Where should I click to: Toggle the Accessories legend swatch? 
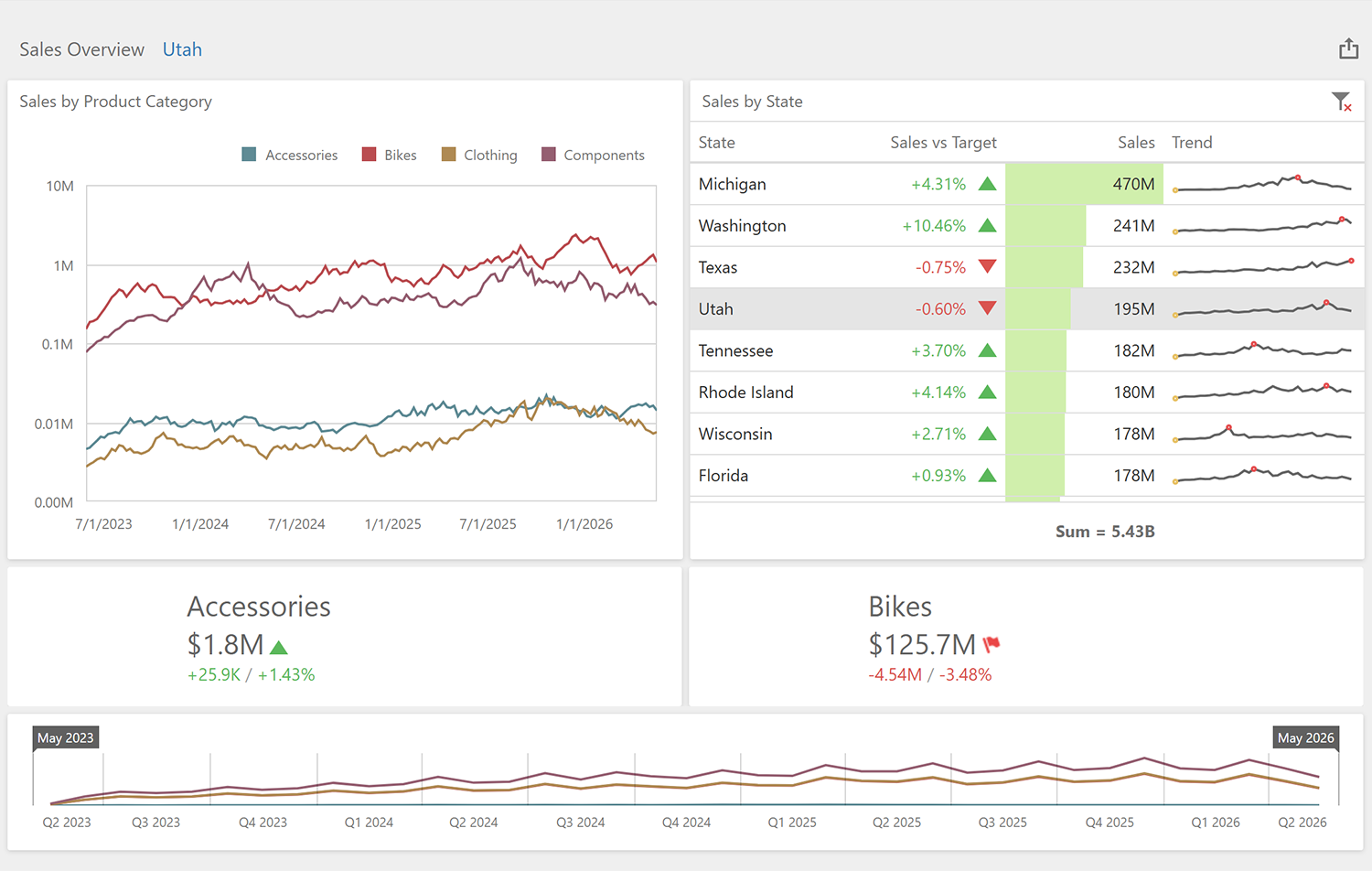[249, 155]
